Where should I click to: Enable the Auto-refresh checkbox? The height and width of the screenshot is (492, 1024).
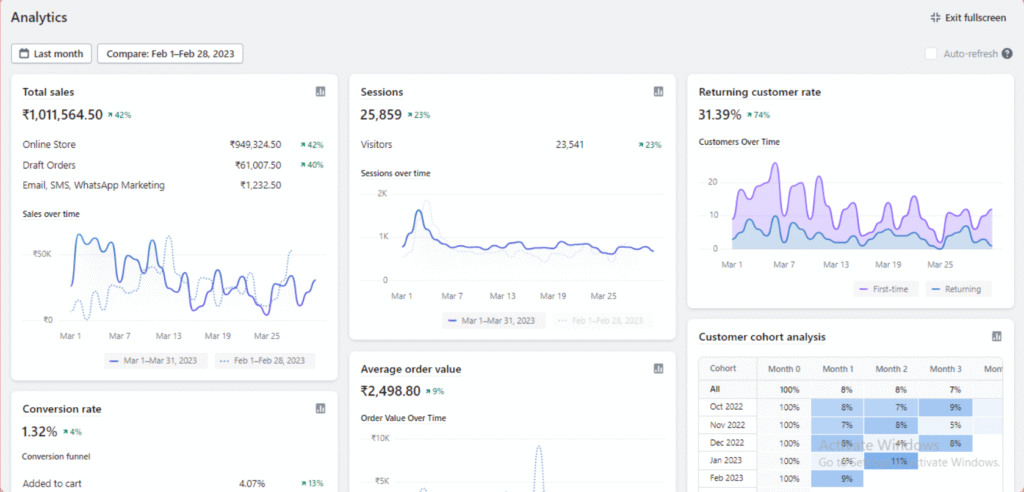tap(931, 54)
